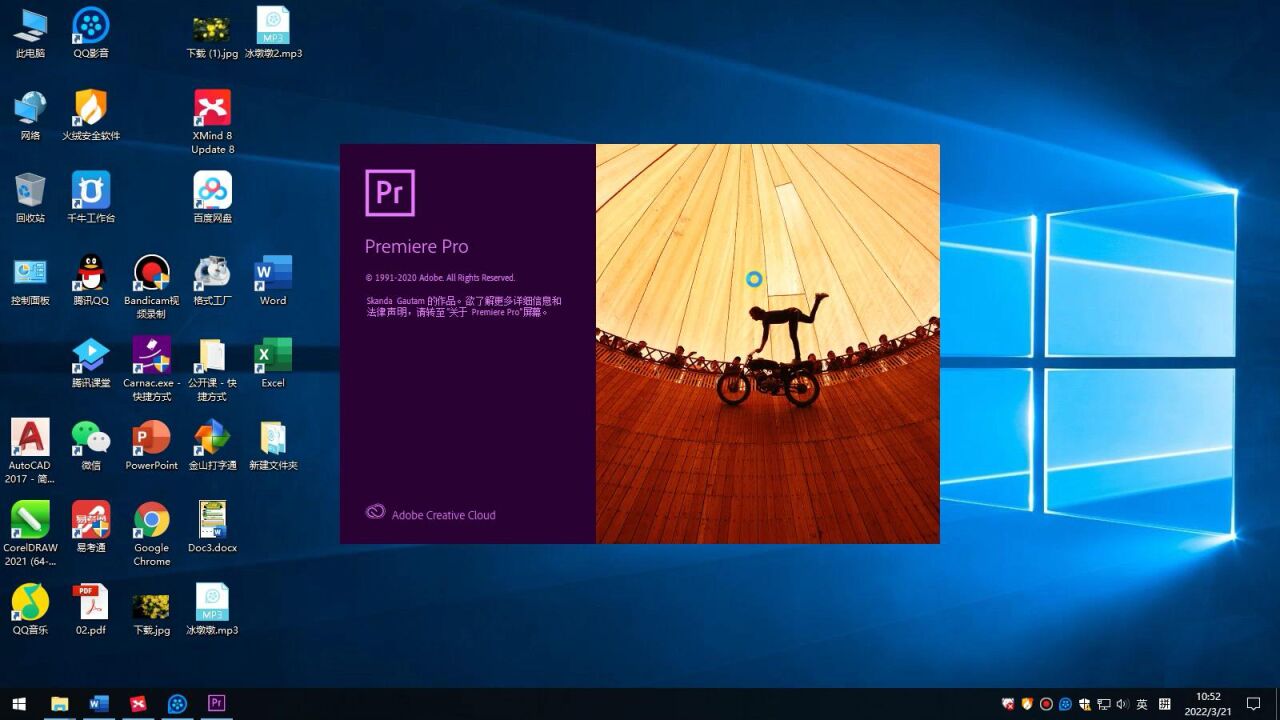Screen dimensions: 1280x720
Task: Open the 火绒安全软件 shortcut
Action: pyautogui.click(x=91, y=114)
